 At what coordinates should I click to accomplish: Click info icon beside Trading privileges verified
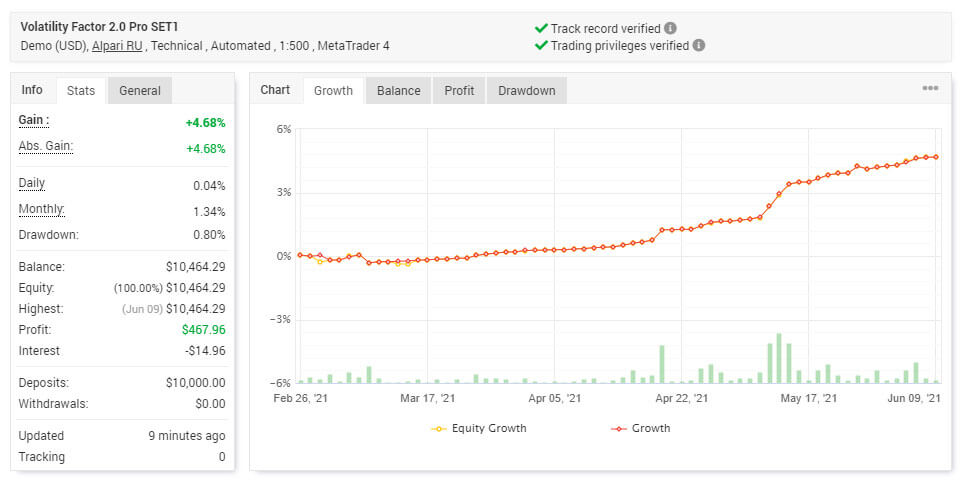(699, 45)
